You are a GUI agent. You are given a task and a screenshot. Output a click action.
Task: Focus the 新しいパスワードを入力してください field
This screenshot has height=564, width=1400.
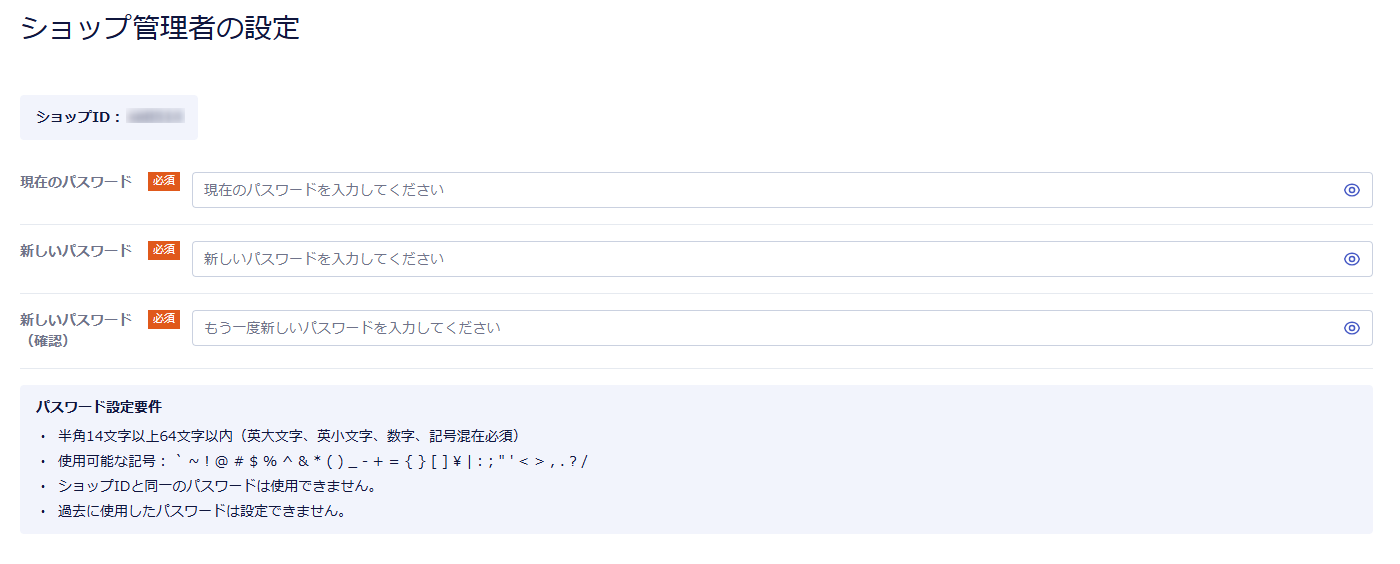coord(760,259)
